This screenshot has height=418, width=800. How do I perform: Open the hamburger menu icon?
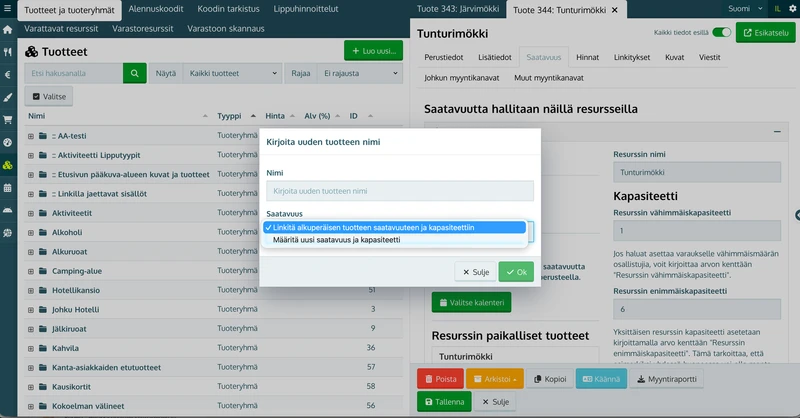(x=8, y=8)
